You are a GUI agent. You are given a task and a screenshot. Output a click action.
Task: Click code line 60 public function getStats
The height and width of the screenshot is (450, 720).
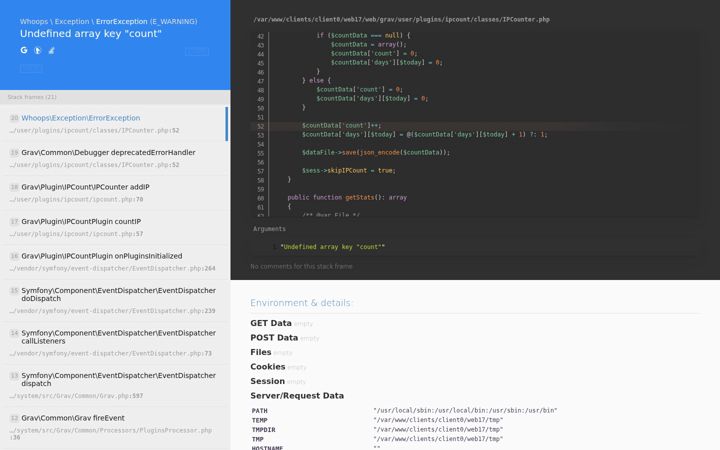[x=347, y=197]
